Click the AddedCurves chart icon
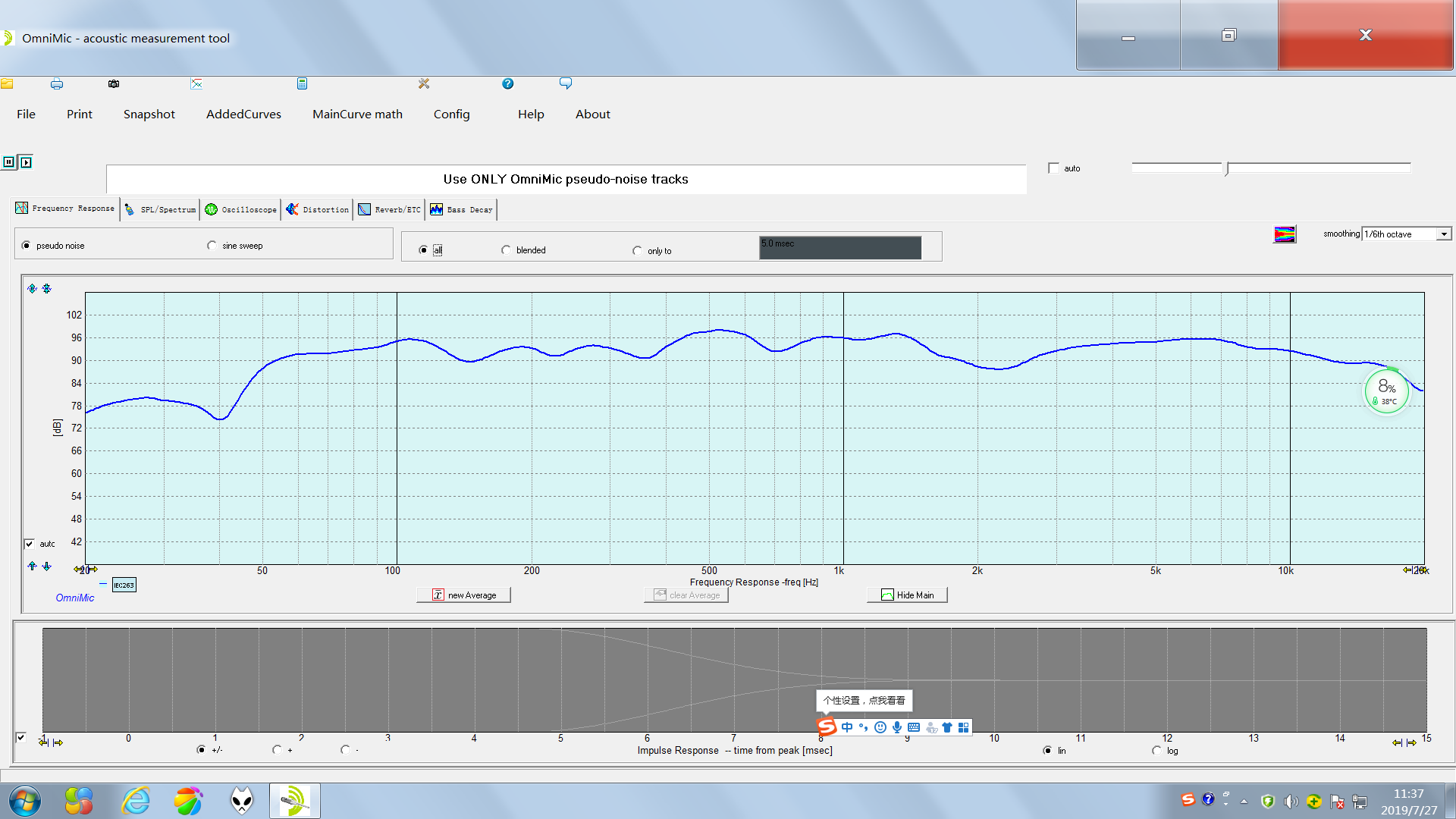 tap(196, 83)
